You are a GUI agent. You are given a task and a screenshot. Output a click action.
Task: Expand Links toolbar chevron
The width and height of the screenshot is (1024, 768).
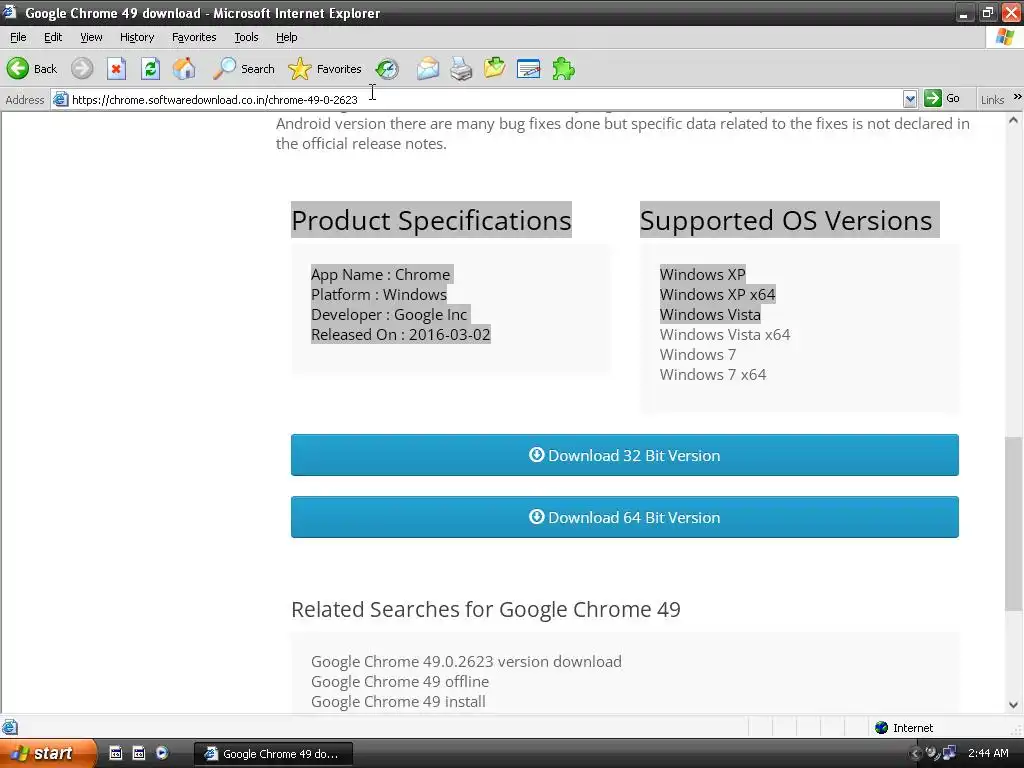pyautogui.click(x=1017, y=97)
